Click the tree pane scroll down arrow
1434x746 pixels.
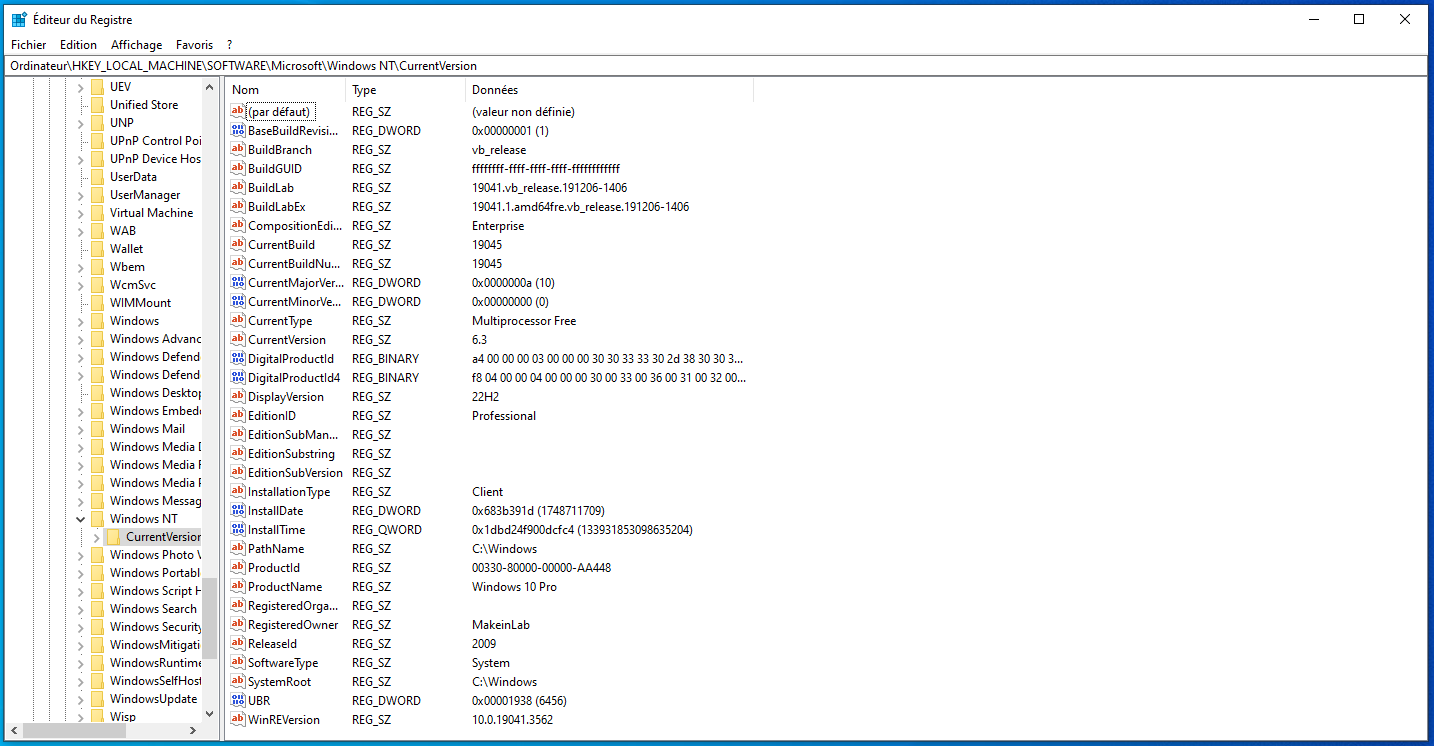coord(209,714)
